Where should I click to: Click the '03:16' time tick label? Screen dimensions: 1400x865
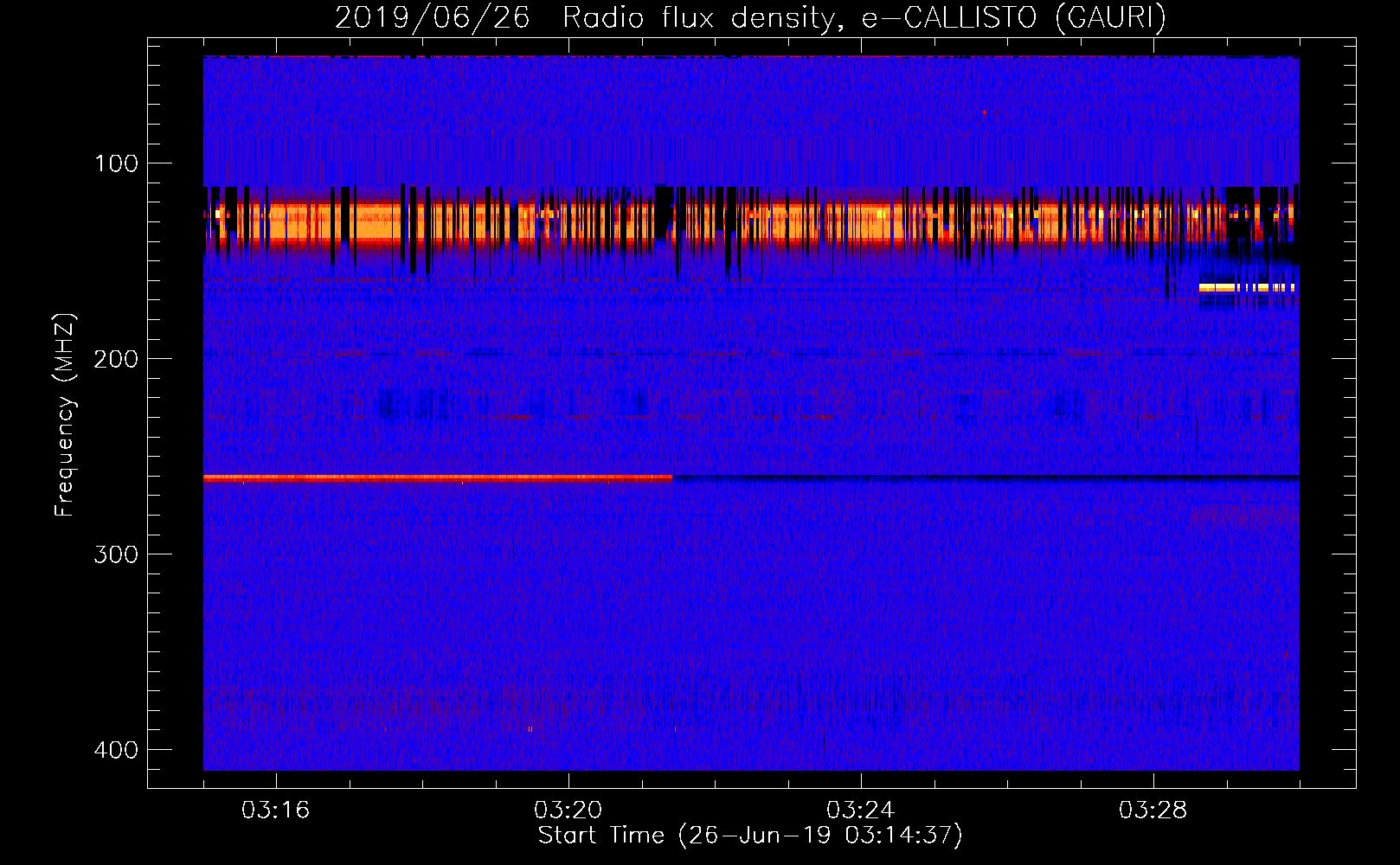click(x=276, y=811)
